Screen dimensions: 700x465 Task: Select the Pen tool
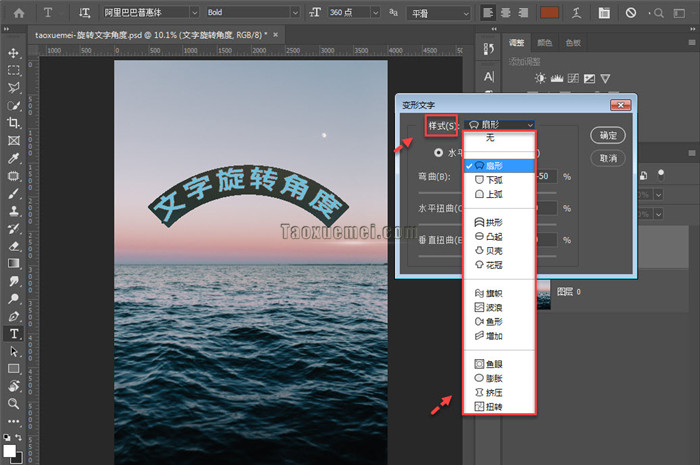(13, 316)
